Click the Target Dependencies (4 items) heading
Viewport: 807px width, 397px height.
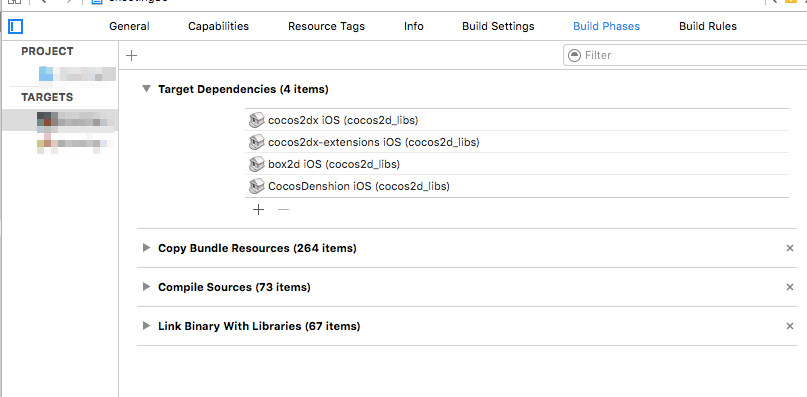(x=243, y=89)
